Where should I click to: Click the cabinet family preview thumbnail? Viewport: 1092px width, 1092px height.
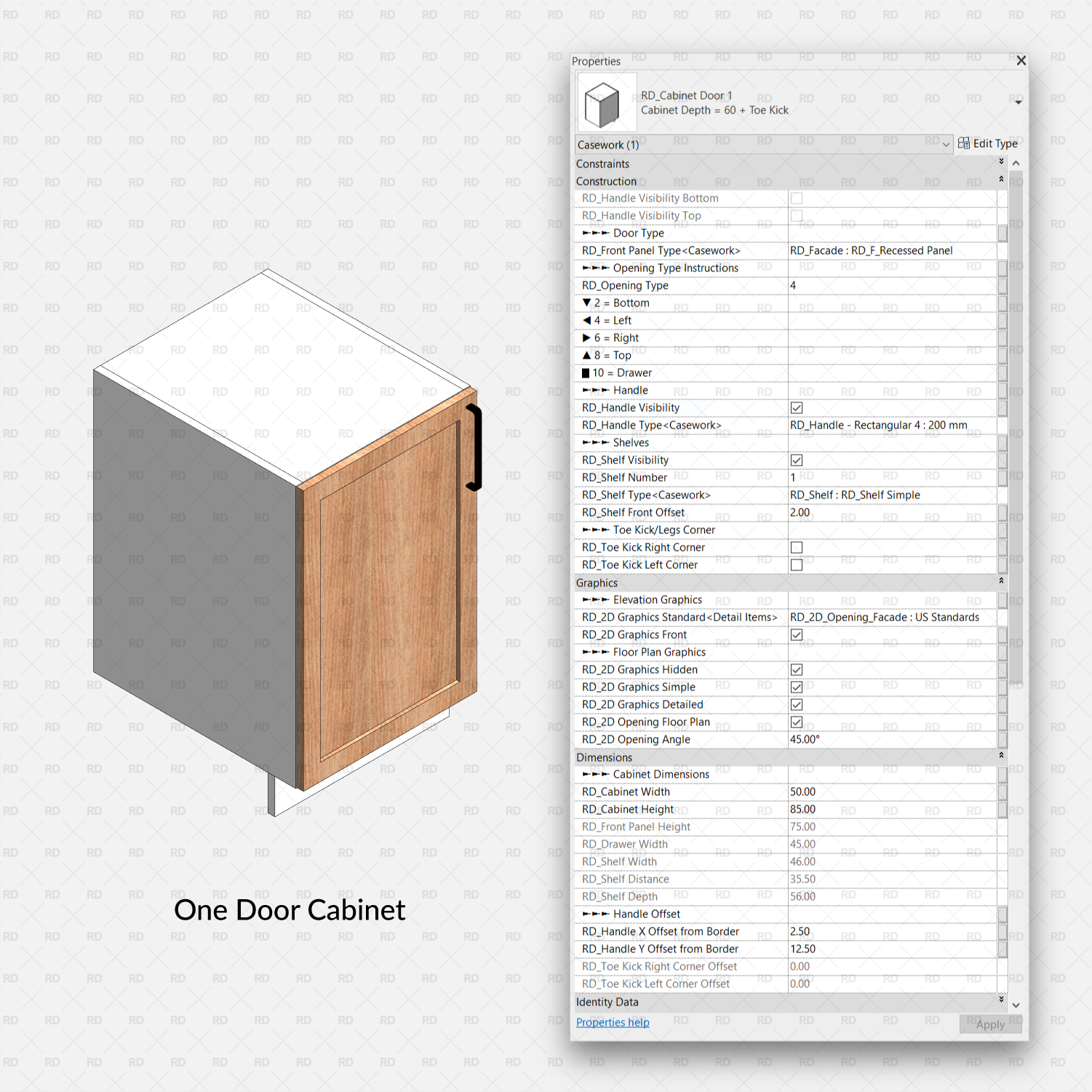coord(606,101)
